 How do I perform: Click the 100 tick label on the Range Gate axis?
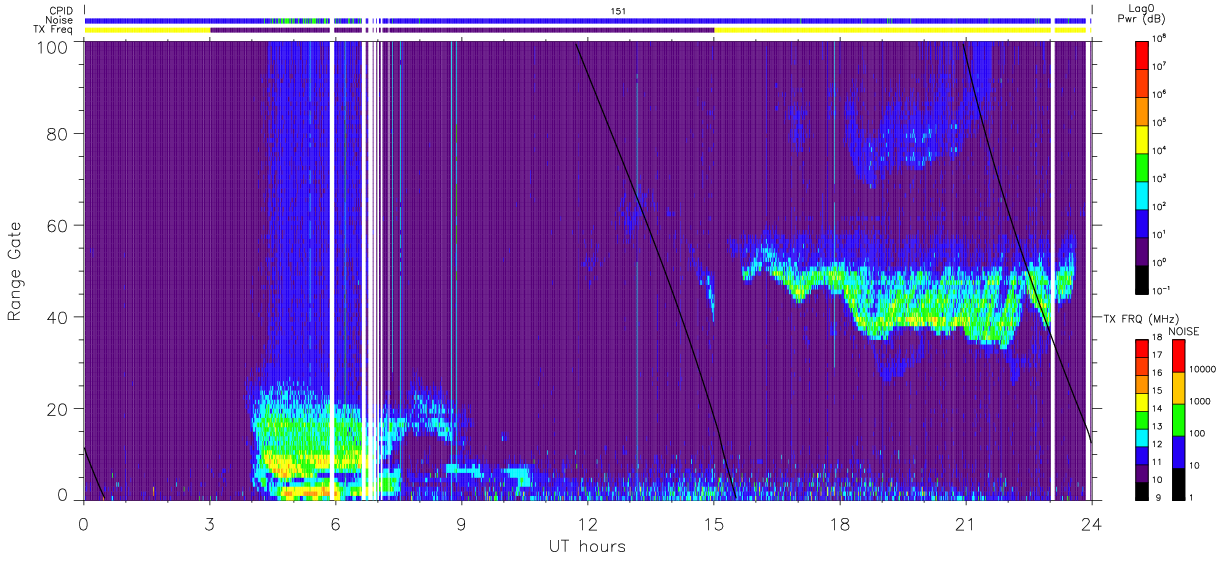click(54, 47)
